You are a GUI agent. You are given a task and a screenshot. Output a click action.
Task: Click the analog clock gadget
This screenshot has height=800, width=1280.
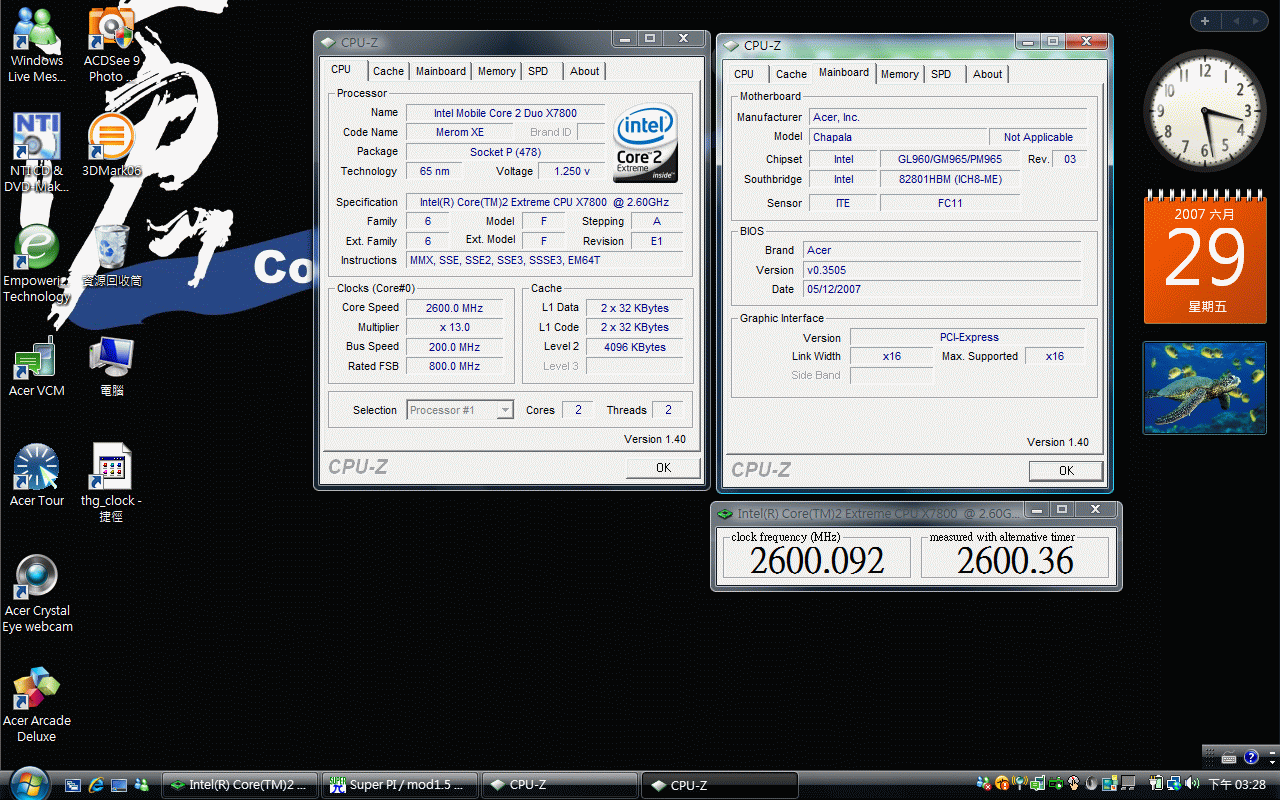click(1204, 111)
